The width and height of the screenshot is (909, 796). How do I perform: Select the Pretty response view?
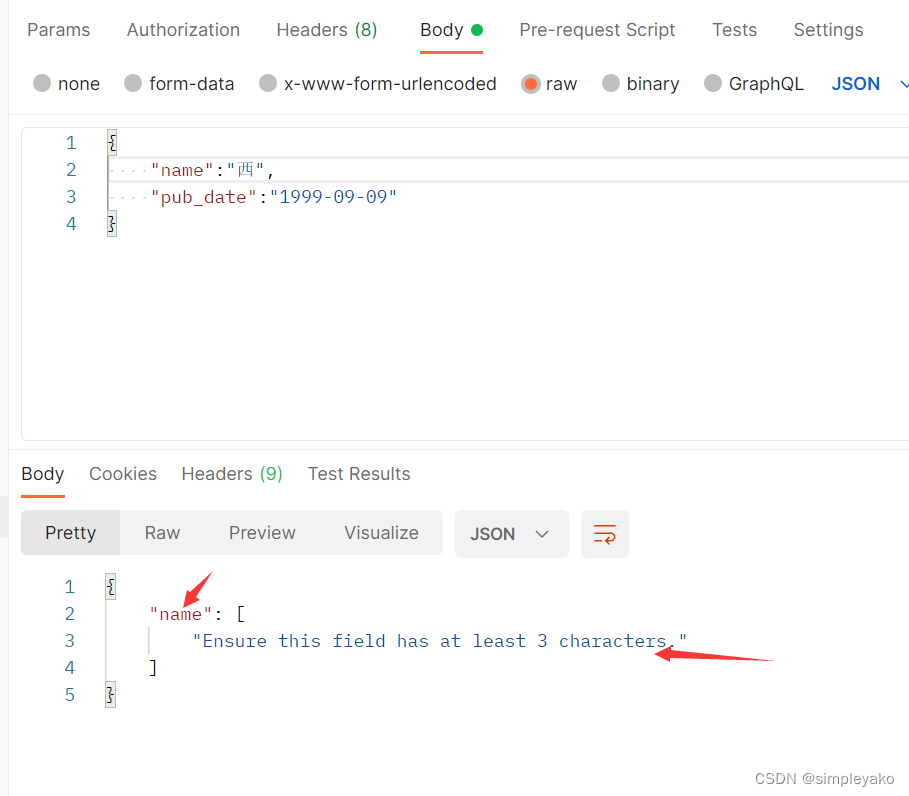(71, 533)
